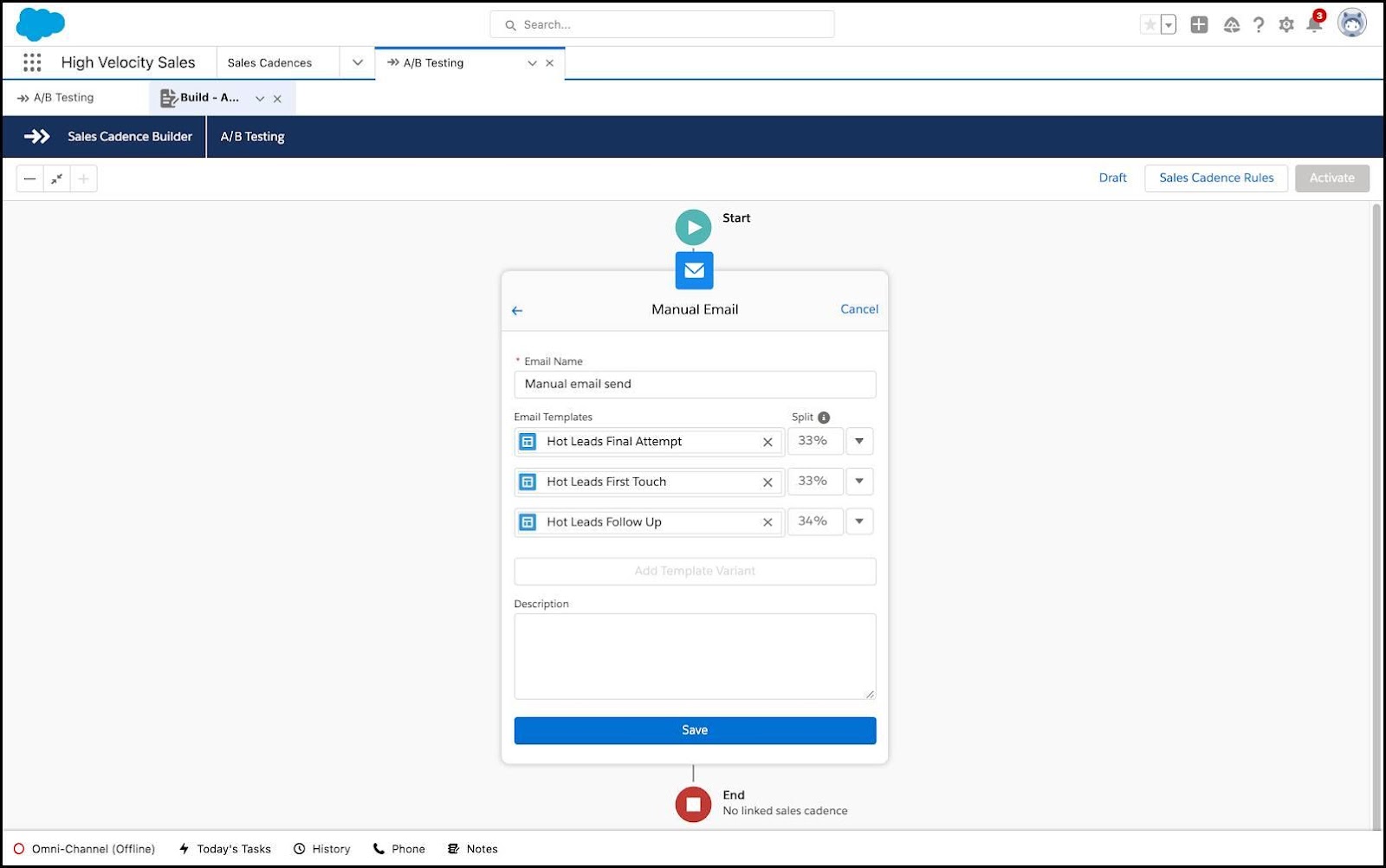This screenshot has width=1386, height=868.
Task: Edit split percentage for Hot Leads Final Attempt
Action: point(814,441)
